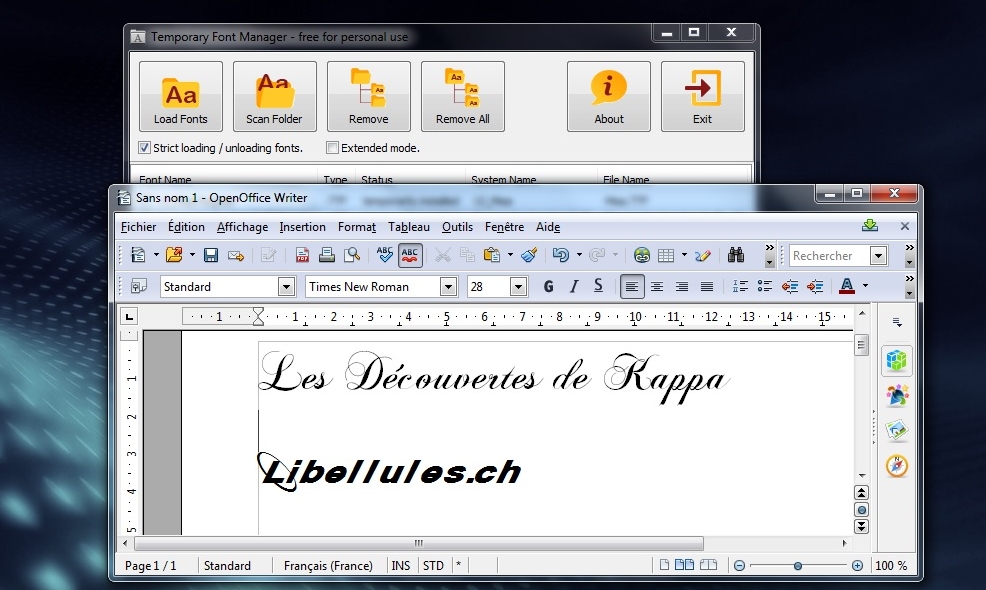This screenshot has width=986, height=590.
Task: Select Justified alignment
Action: (x=707, y=287)
